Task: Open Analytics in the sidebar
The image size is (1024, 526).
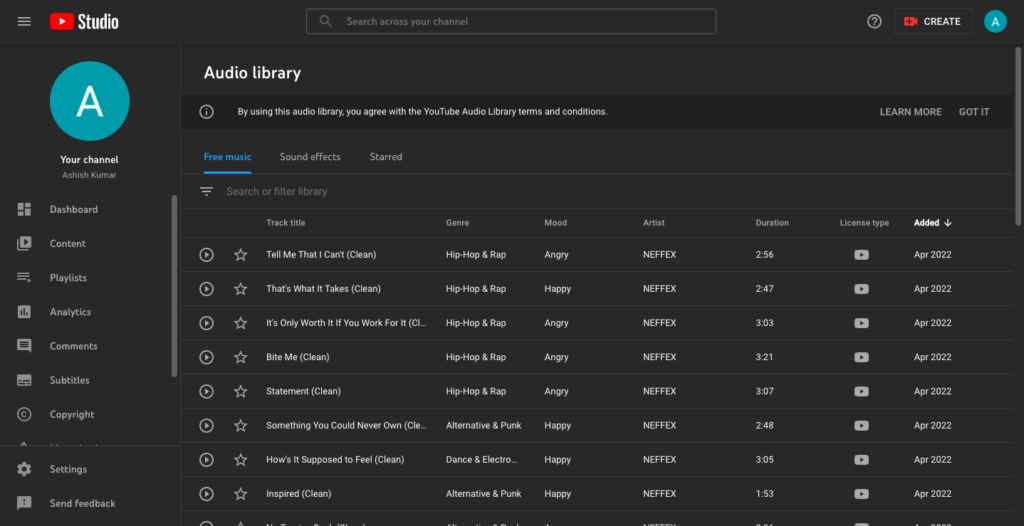Action: (70, 312)
